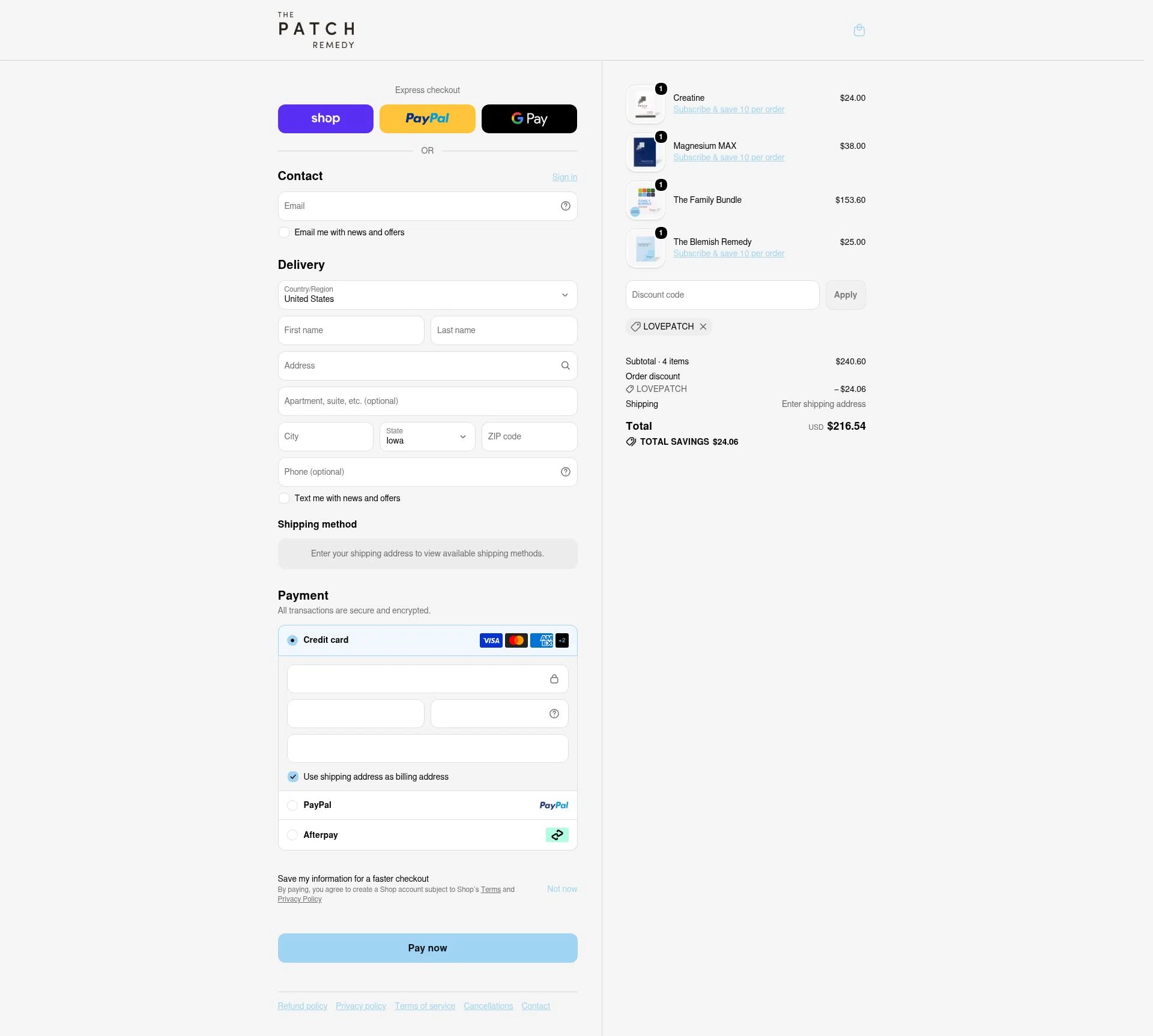Image resolution: width=1153 pixels, height=1036 pixels.
Task: Click the address search magnifier icon
Action: click(x=565, y=366)
